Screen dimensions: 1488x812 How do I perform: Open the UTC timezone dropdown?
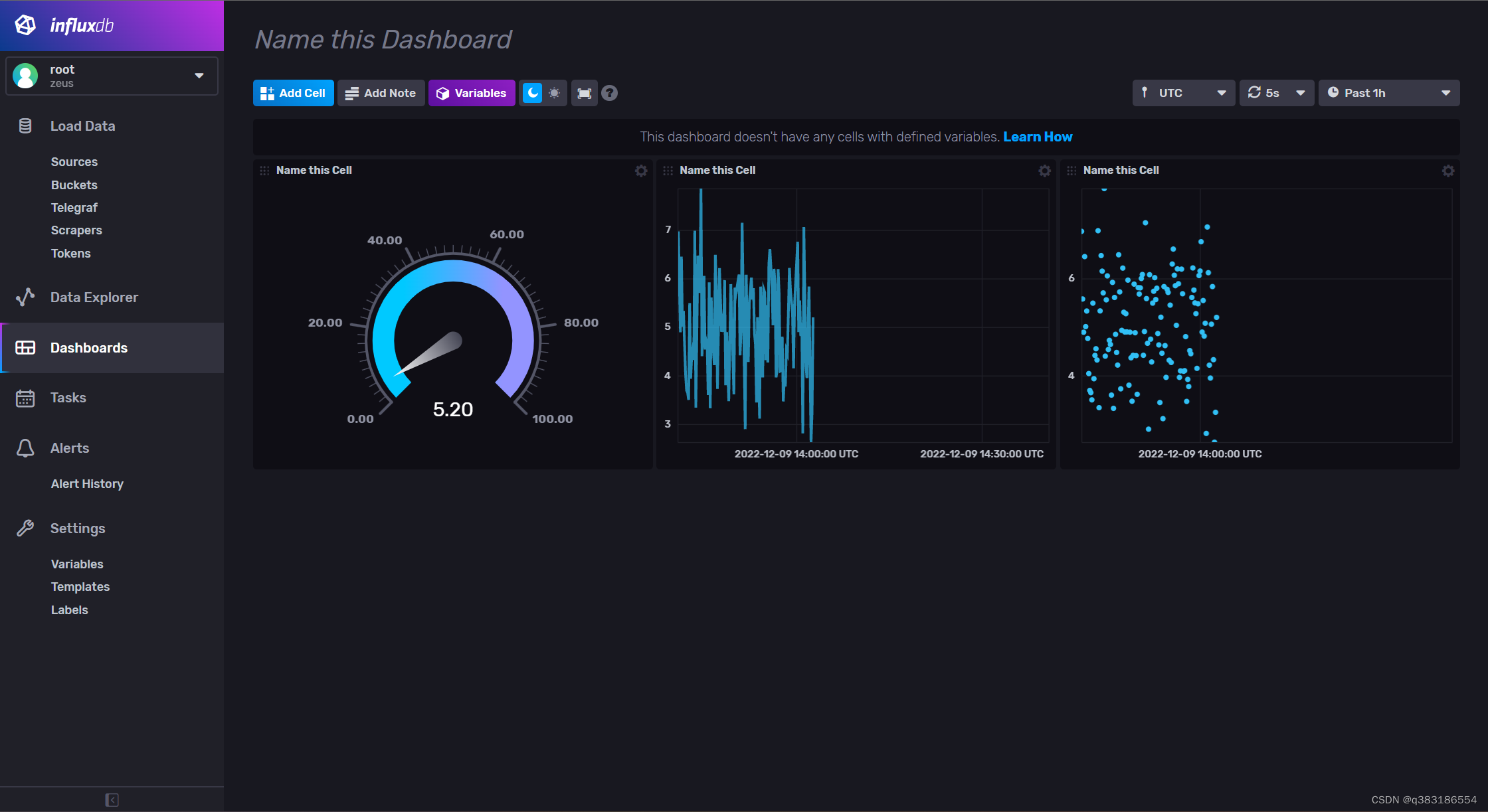click(x=1183, y=94)
